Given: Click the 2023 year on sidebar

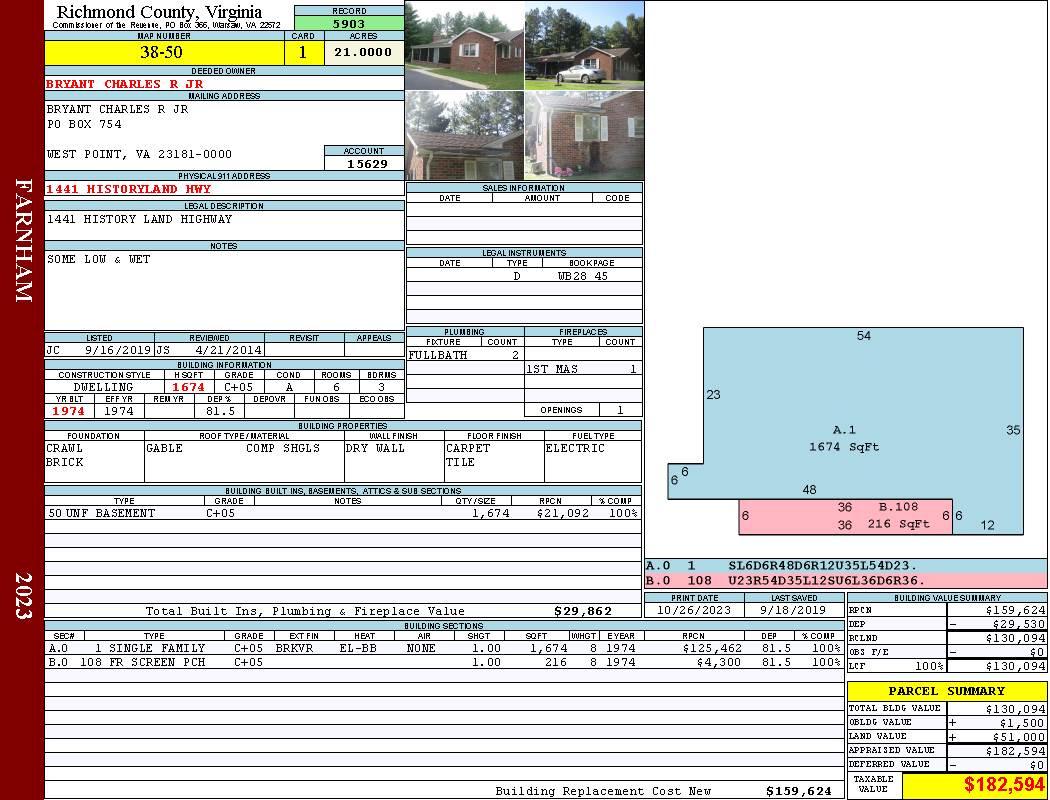Looking at the screenshot, I should coord(23,596).
